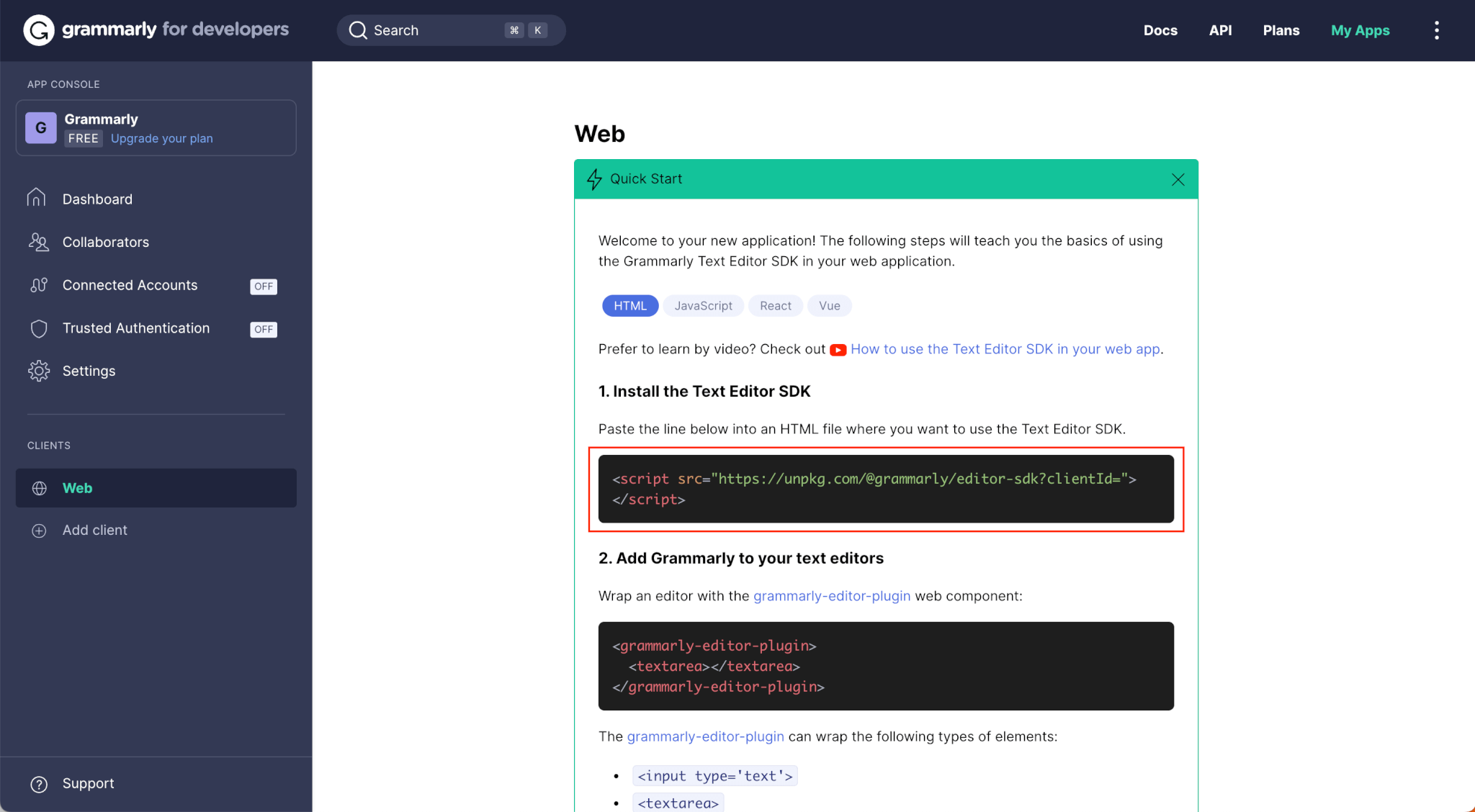Click the search magnifier icon

point(358,30)
